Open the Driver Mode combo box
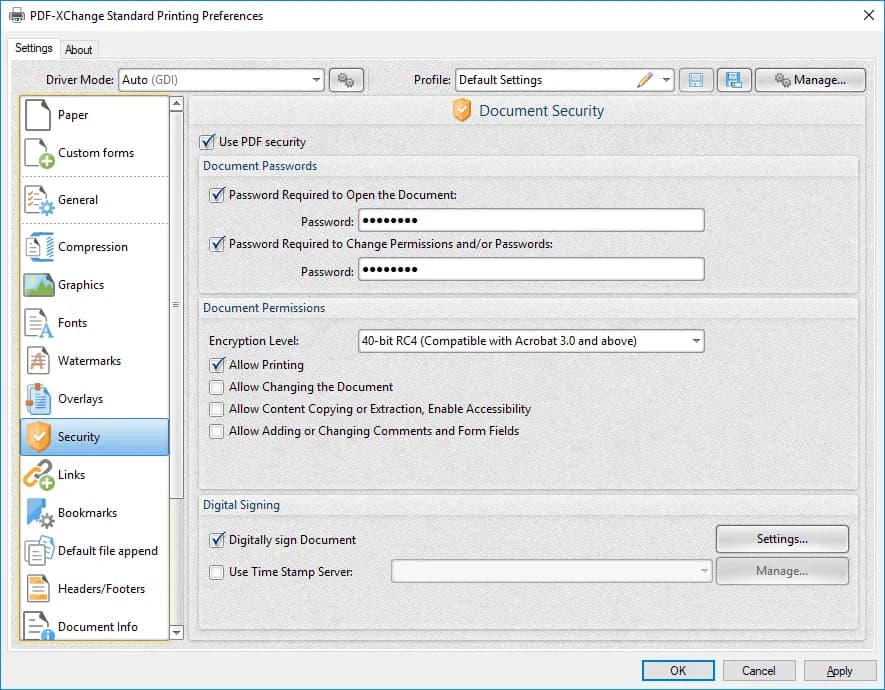Screen dimensions: 885x690 [221, 80]
